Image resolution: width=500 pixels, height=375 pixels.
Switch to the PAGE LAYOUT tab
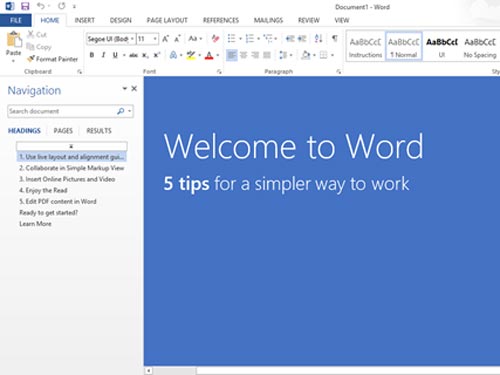click(x=167, y=20)
